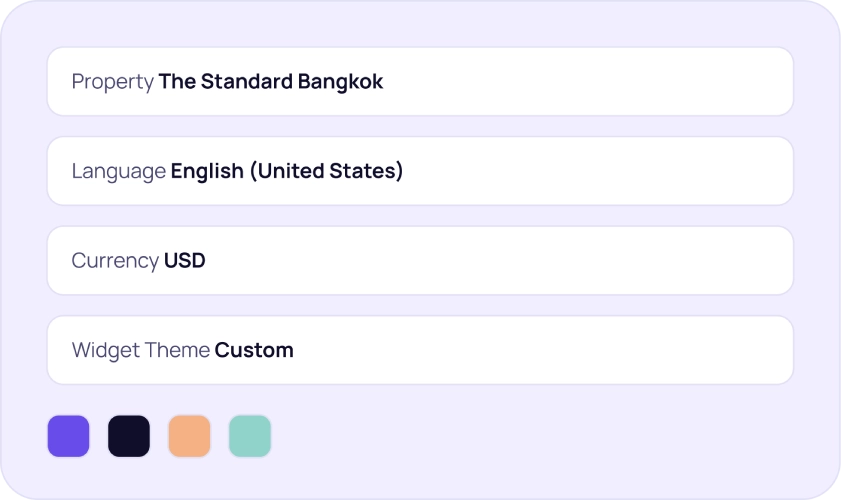
Task: Open the Property selector field
Action: coord(420,82)
